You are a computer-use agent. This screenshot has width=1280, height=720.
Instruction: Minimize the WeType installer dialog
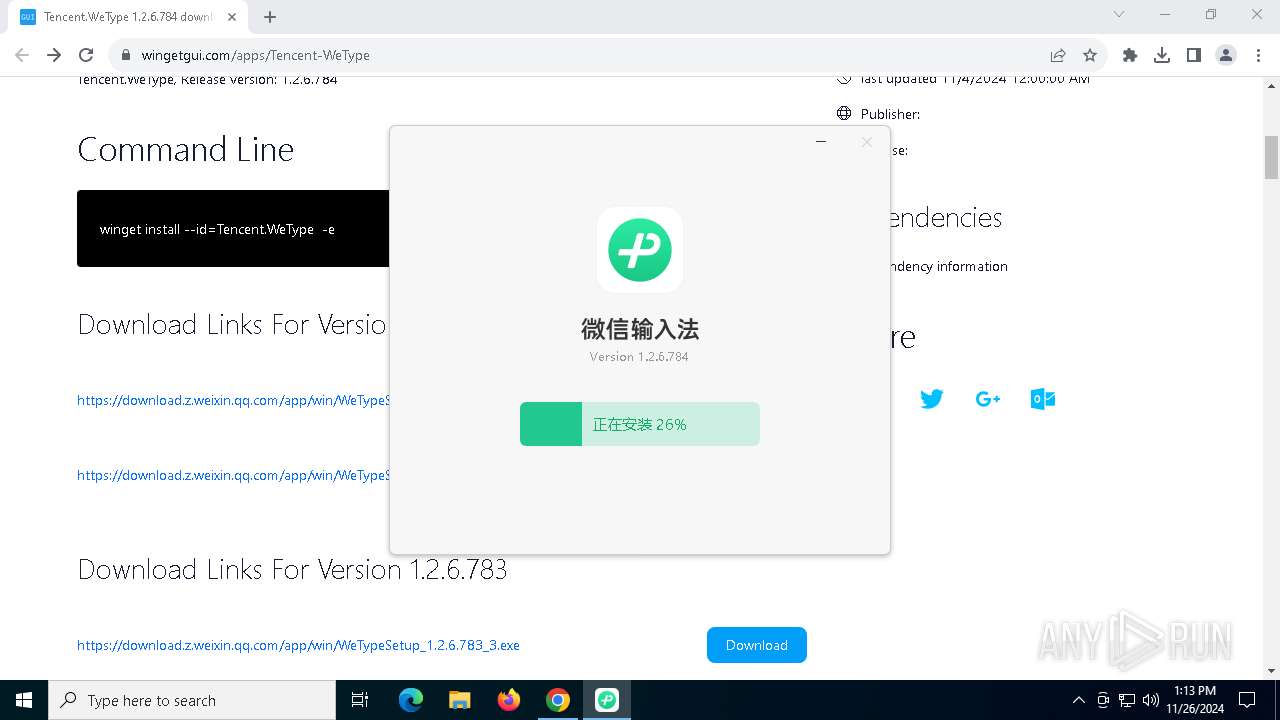[x=821, y=142]
